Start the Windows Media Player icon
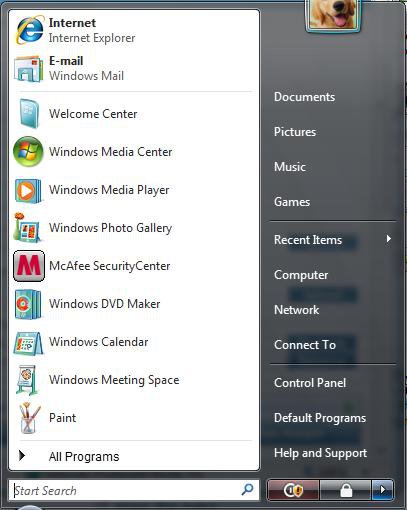Screen dimensions: 407x510 (x=28, y=191)
